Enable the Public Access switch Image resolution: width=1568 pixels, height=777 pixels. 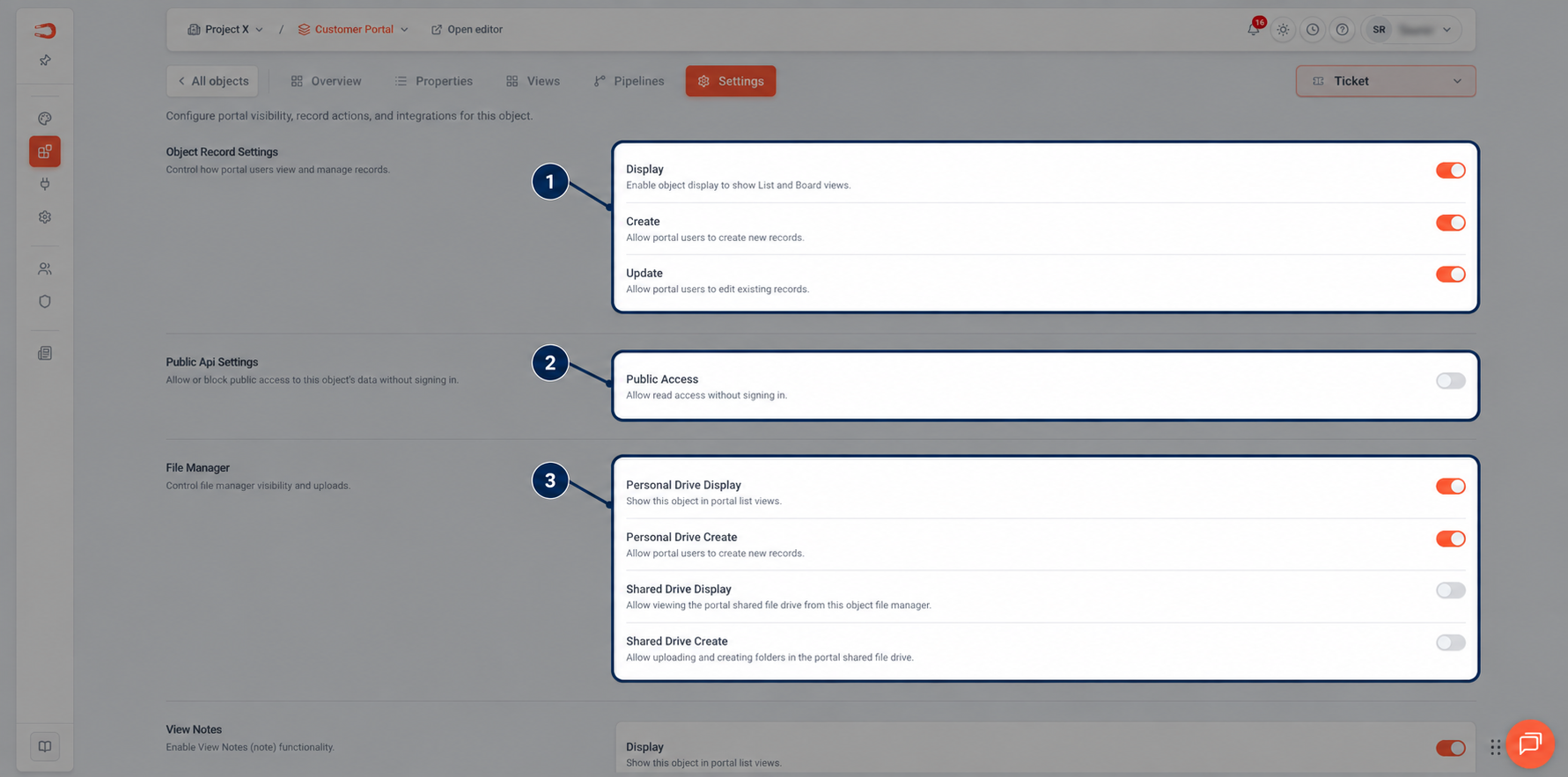click(x=1450, y=381)
